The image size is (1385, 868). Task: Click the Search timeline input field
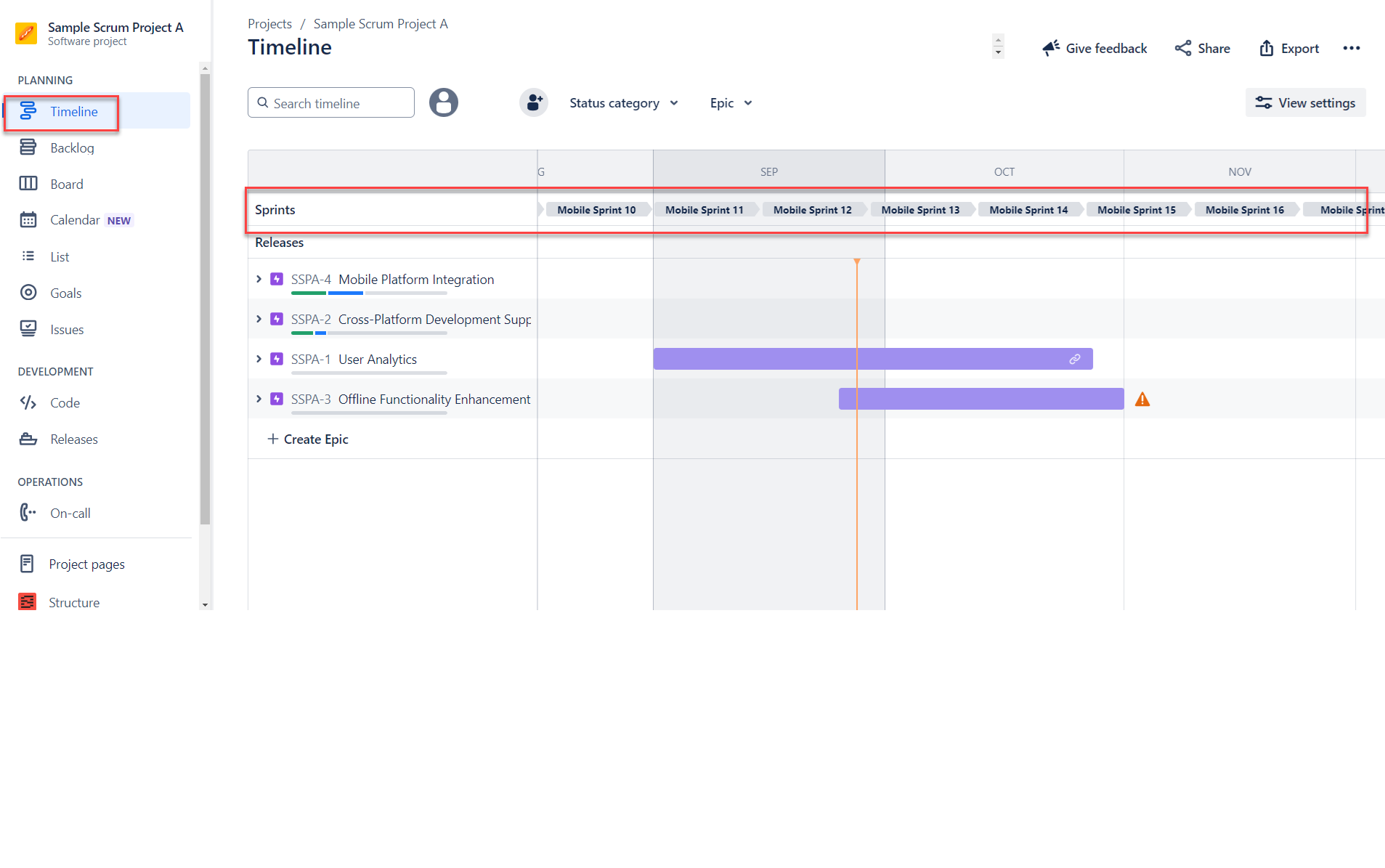(x=331, y=102)
